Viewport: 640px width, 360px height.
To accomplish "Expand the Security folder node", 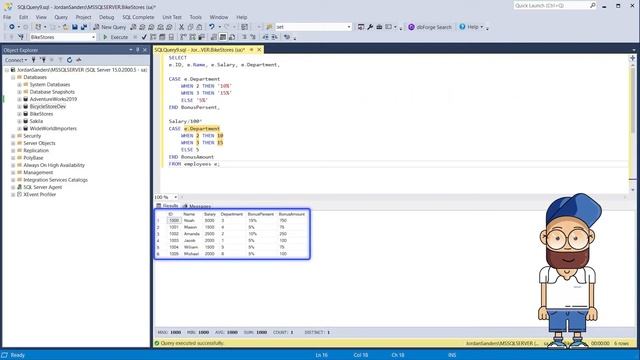I will click(x=13, y=136).
